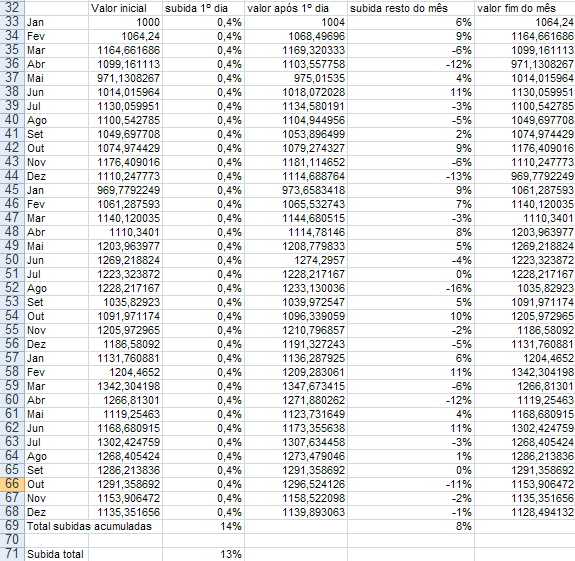Viewport: 575px width, 561px height.
Task: Select cell with value 1000
Action: click(125, 22)
